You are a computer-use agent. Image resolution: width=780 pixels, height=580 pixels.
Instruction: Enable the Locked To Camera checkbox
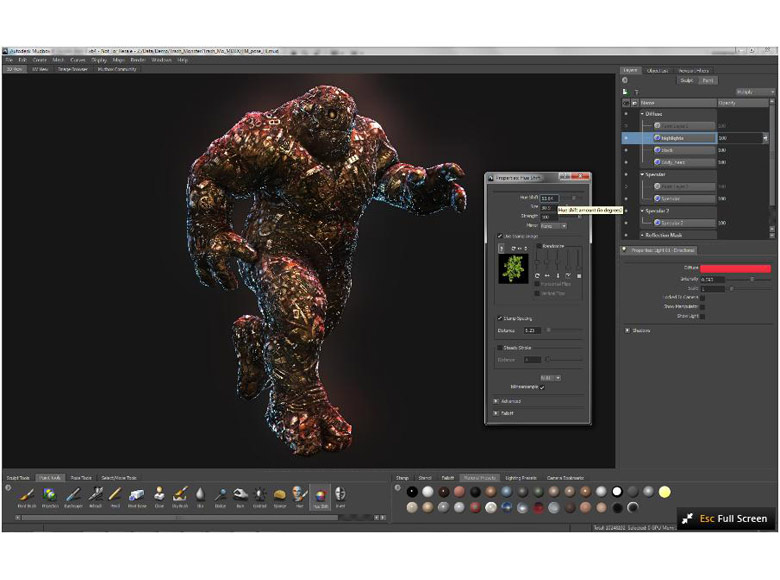pos(703,297)
